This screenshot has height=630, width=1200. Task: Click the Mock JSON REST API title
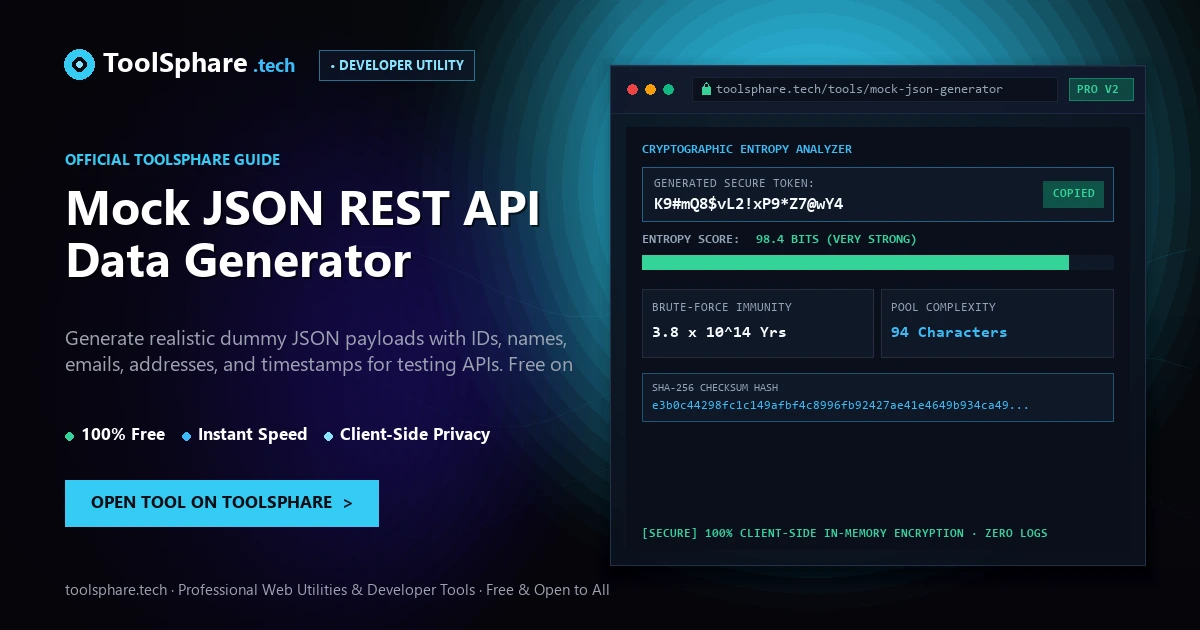pos(303,209)
